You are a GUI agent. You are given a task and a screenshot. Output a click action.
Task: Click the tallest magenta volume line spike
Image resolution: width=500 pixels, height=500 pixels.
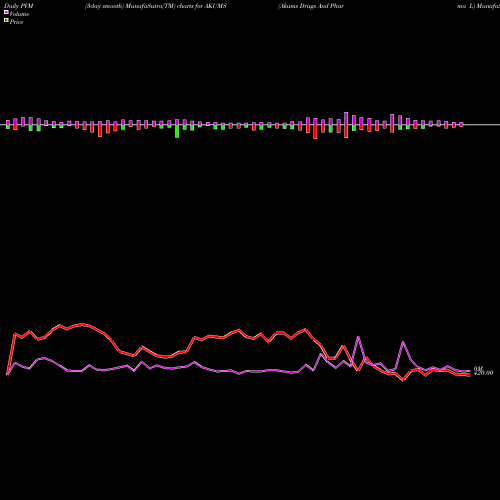[358, 337]
